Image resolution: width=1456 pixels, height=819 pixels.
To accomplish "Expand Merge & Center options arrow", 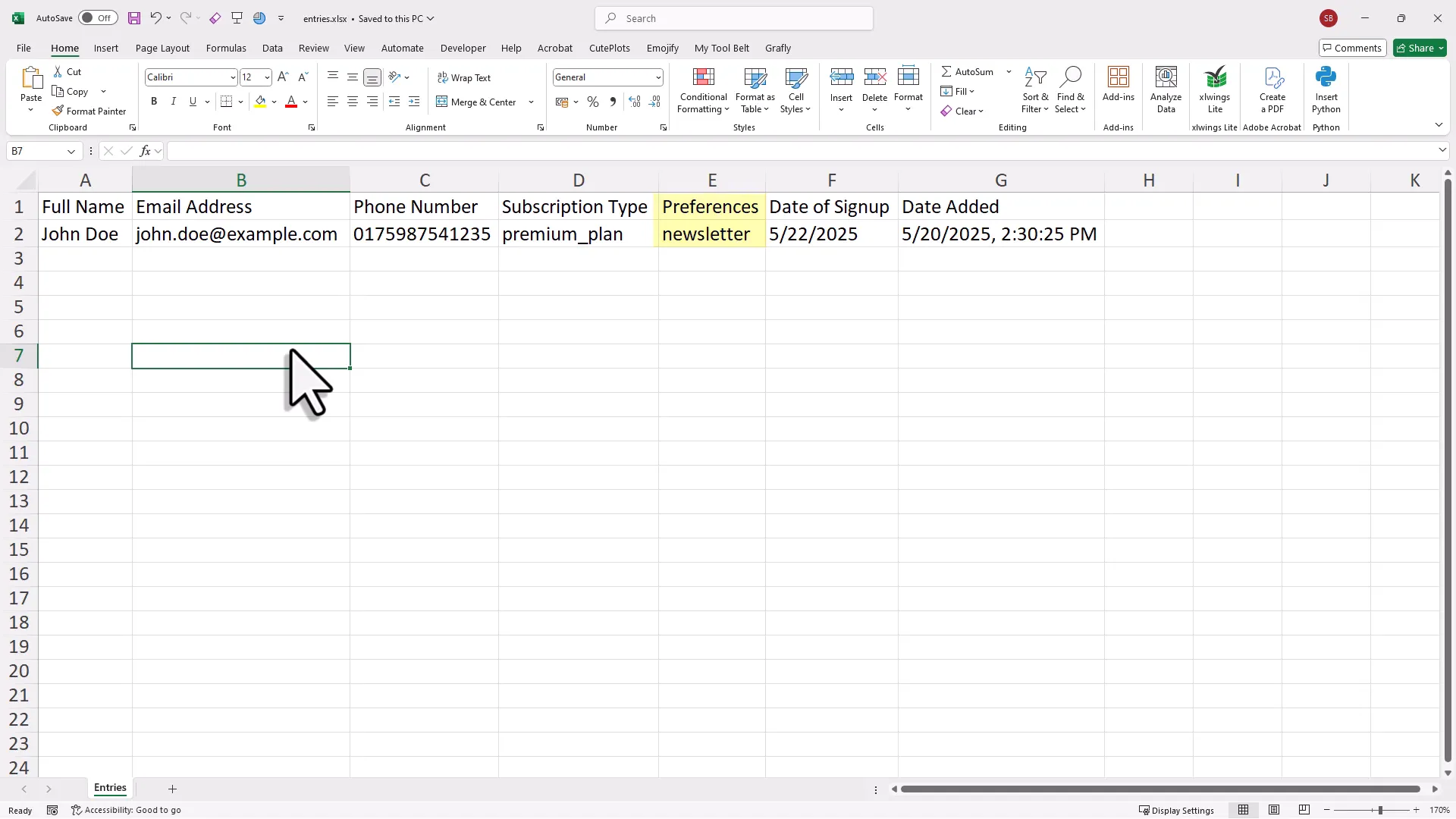I will (x=531, y=102).
